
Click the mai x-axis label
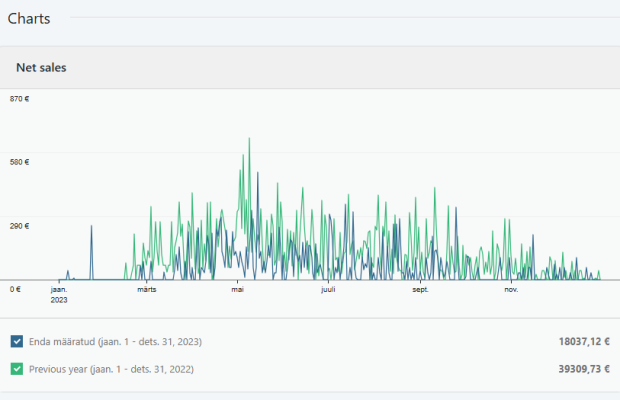coord(238,290)
